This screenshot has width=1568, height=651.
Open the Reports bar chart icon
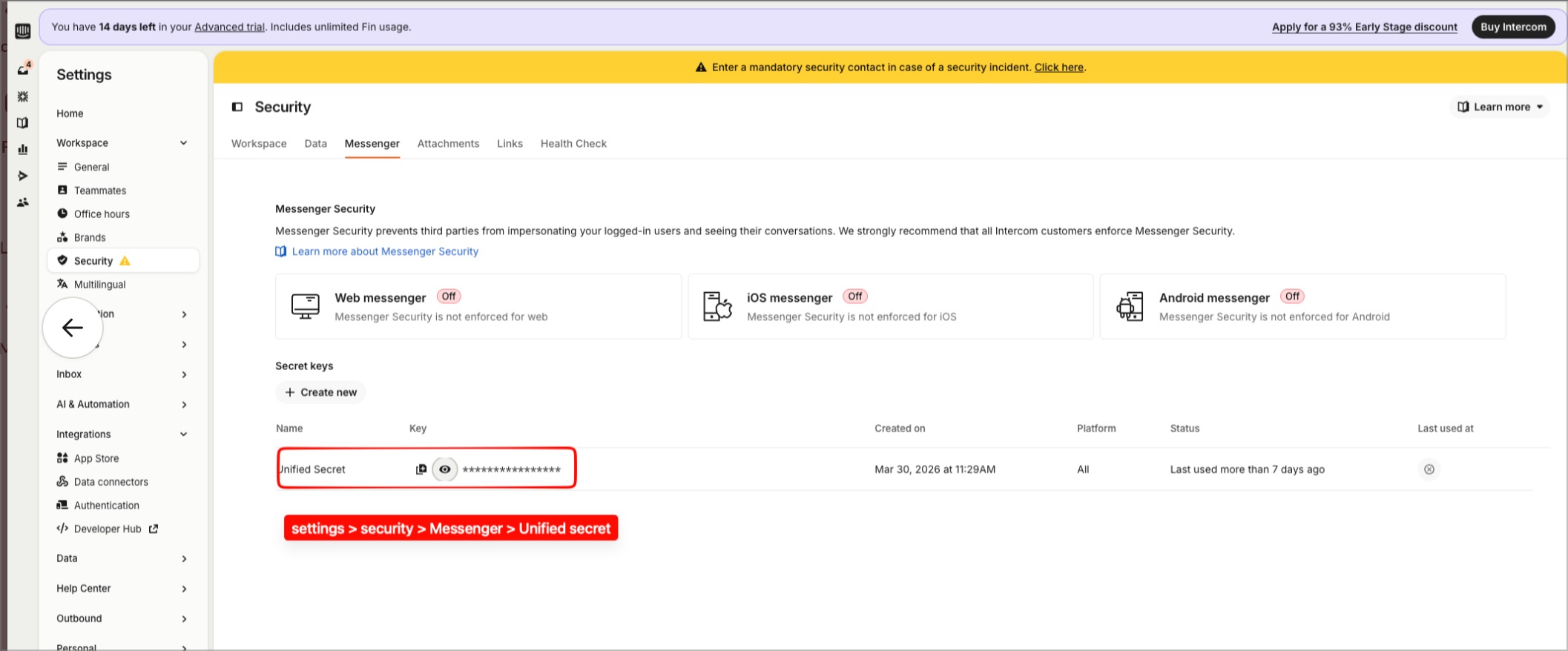(23, 149)
